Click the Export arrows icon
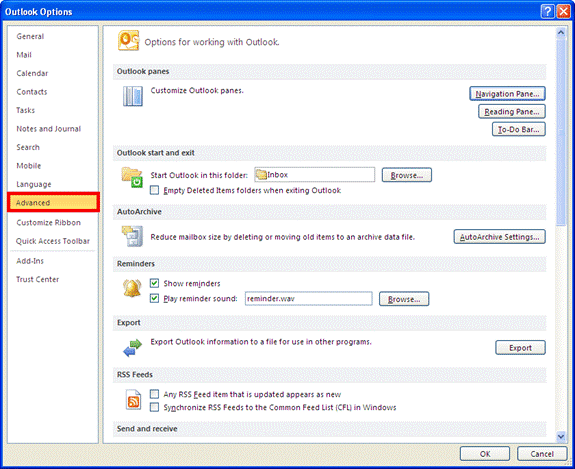The height and width of the screenshot is (469, 575). 132,347
